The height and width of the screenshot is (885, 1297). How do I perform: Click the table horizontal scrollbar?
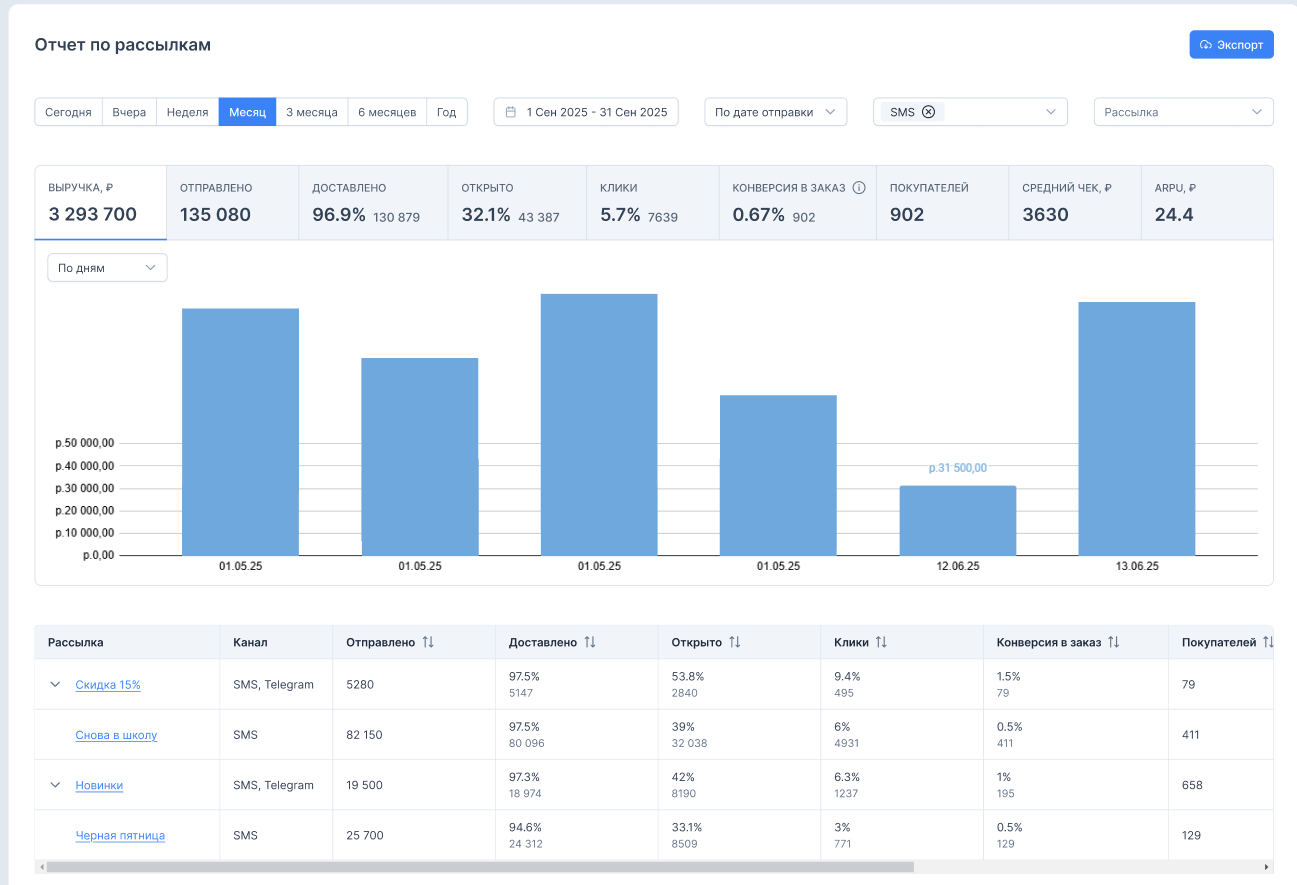click(480, 867)
